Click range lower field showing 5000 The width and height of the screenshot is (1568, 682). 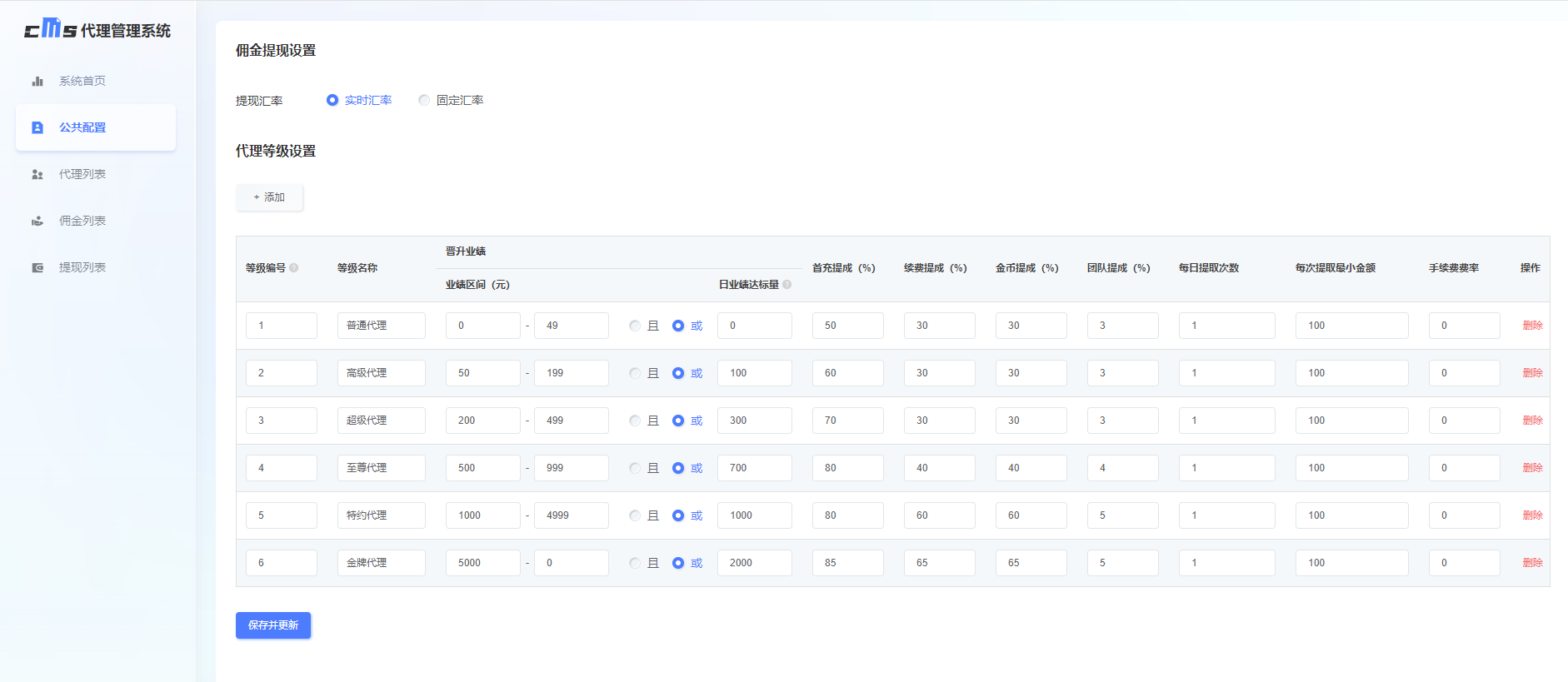click(x=483, y=563)
